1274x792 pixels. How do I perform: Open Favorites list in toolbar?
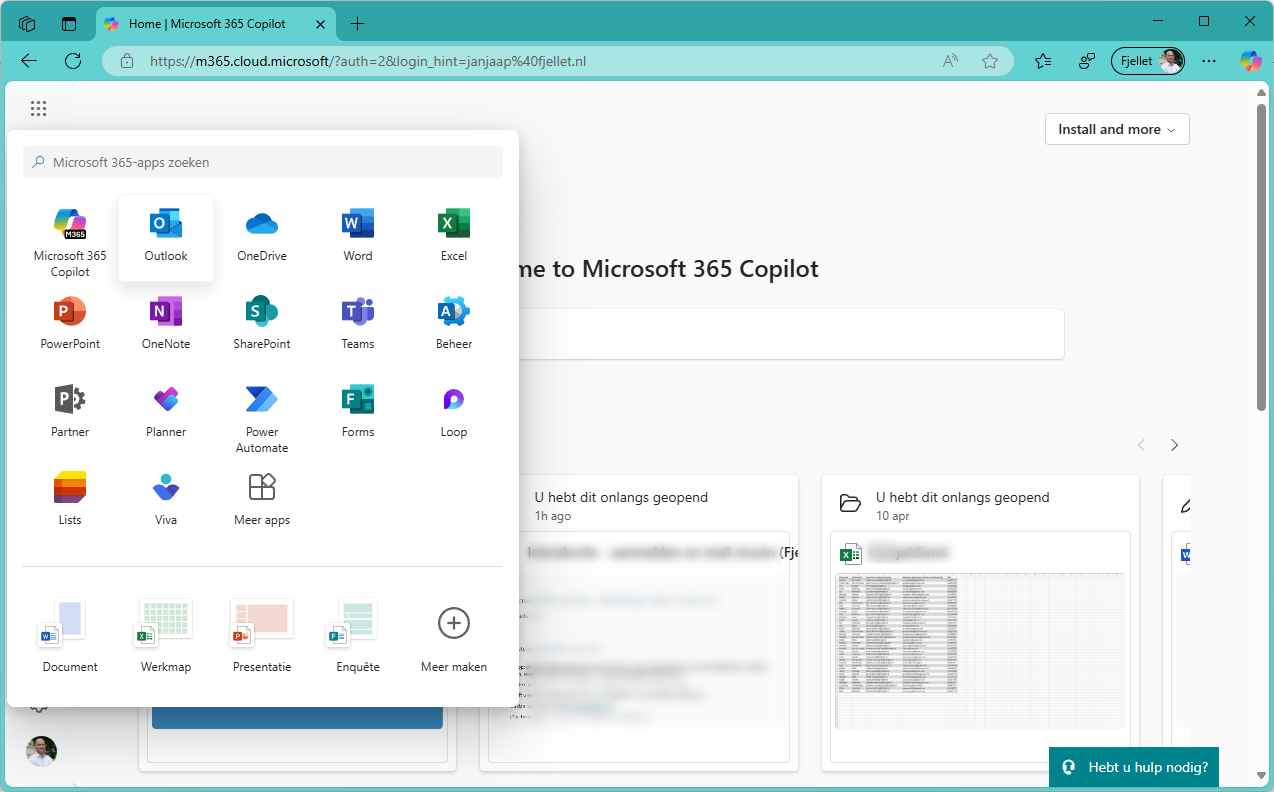pyautogui.click(x=1043, y=61)
